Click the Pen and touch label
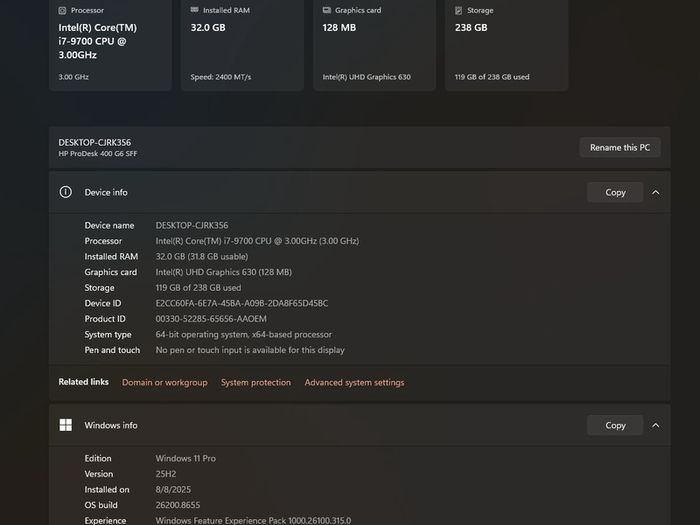The height and width of the screenshot is (525, 700). tap(112, 350)
